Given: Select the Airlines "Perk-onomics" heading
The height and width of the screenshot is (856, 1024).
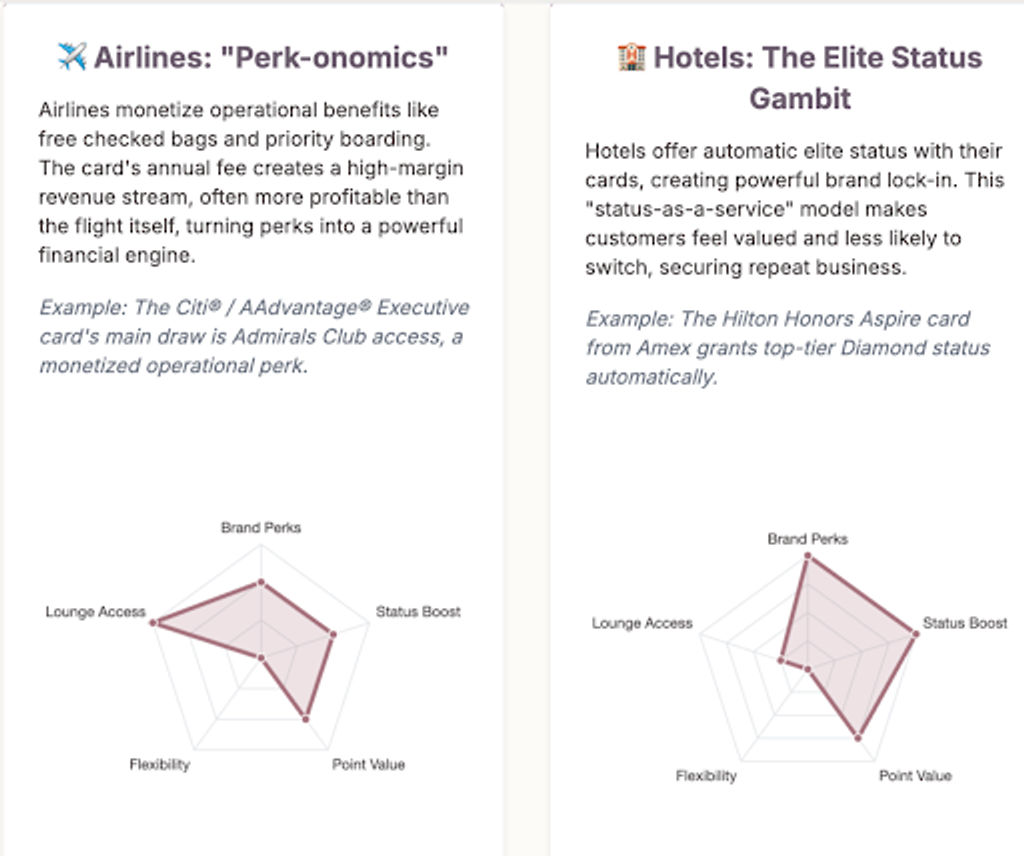Looking at the screenshot, I should coord(253,57).
